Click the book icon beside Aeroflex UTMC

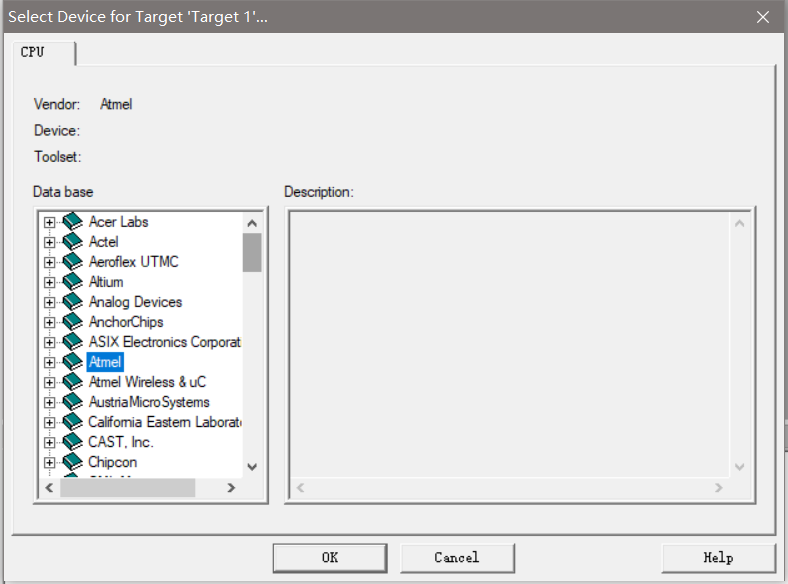click(x=73, y=261)
